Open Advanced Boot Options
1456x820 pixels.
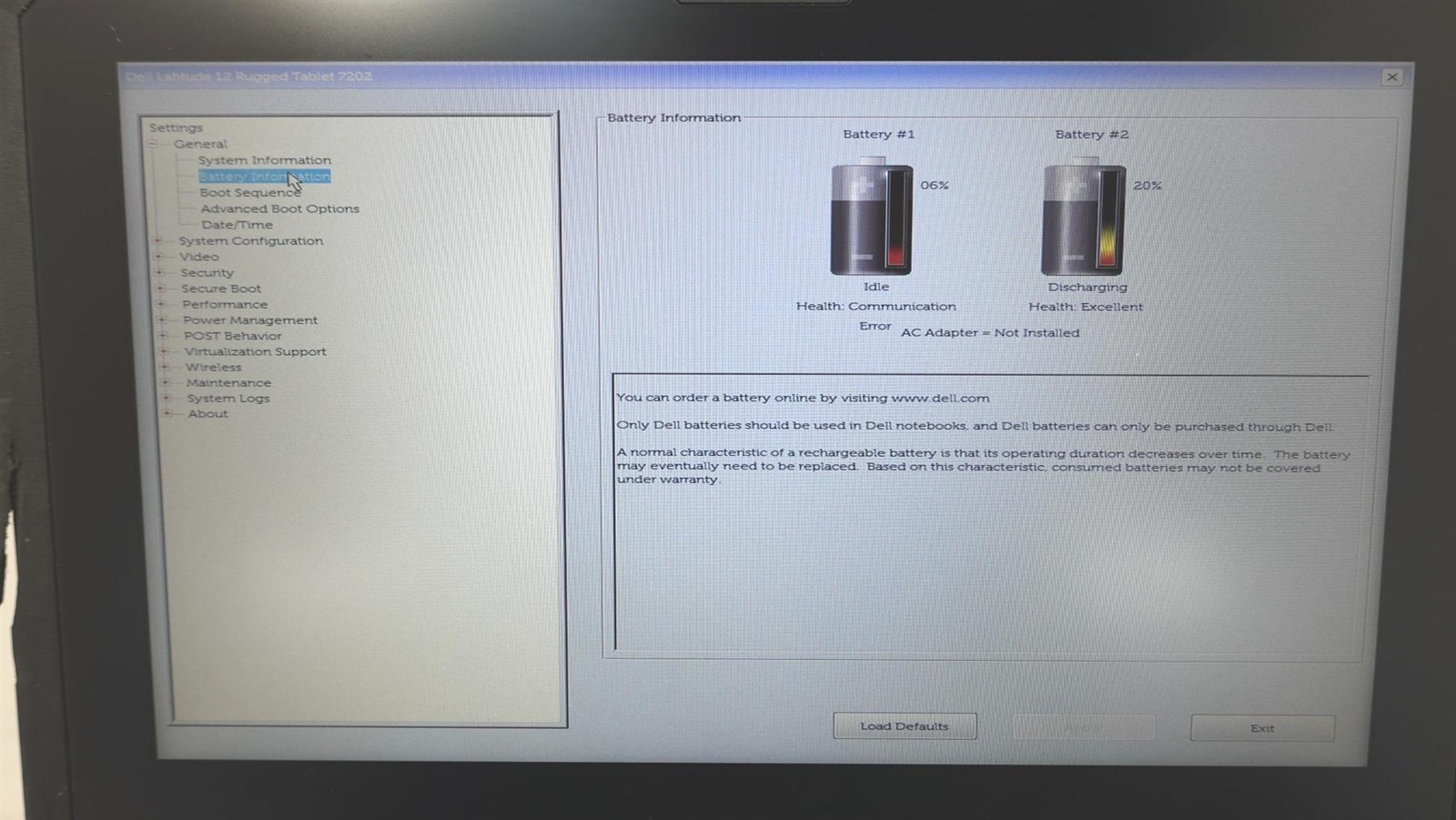(x=280, y=208)
